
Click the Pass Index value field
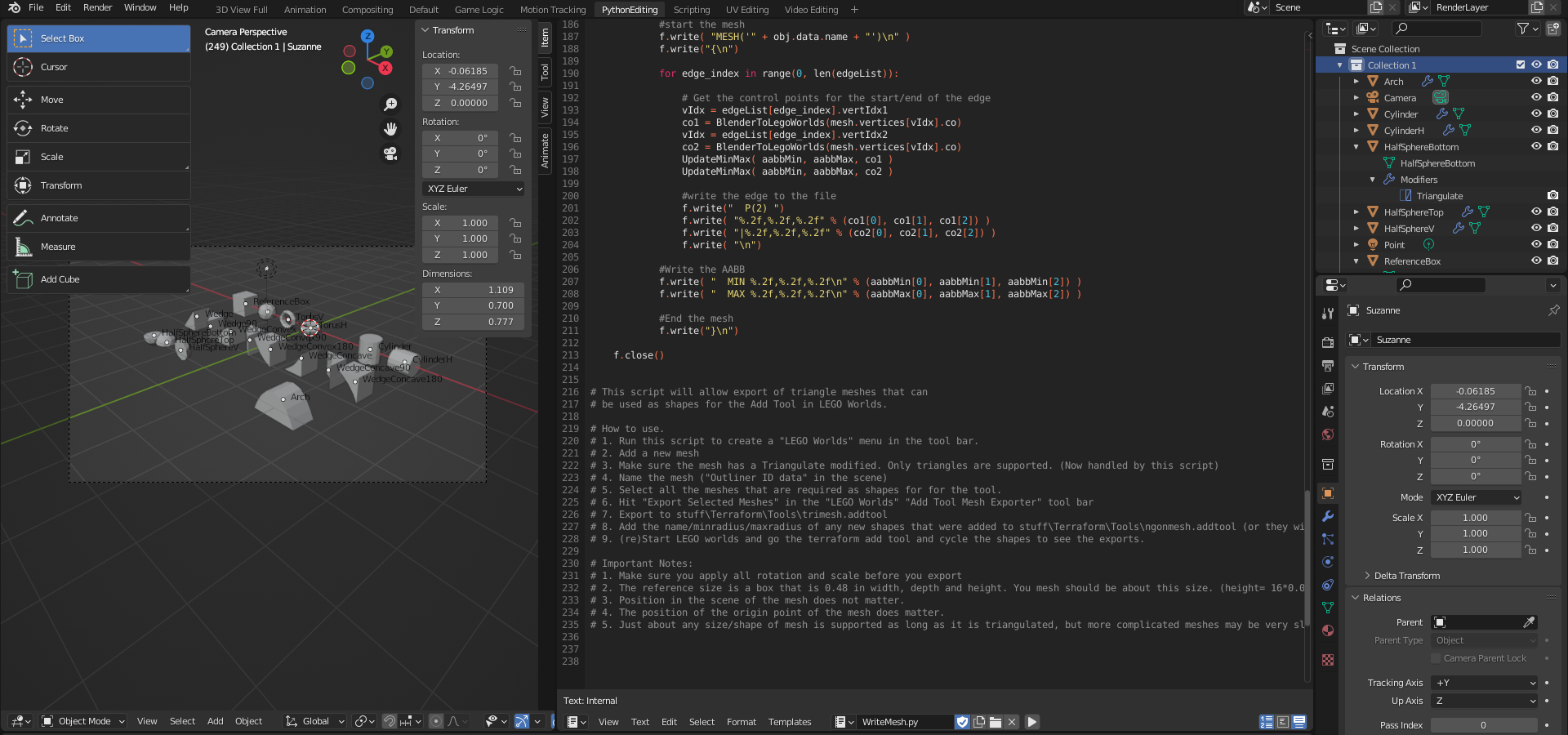pos(1484,725)
